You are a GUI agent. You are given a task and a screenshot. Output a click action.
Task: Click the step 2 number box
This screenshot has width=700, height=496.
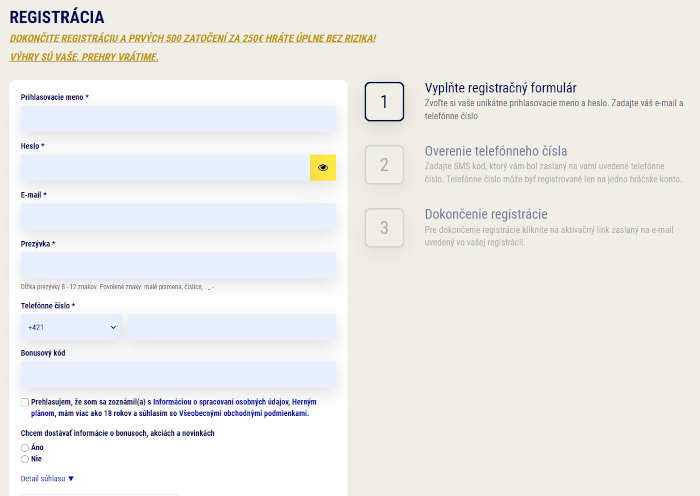pyautogui.click(x=384, y=165)
